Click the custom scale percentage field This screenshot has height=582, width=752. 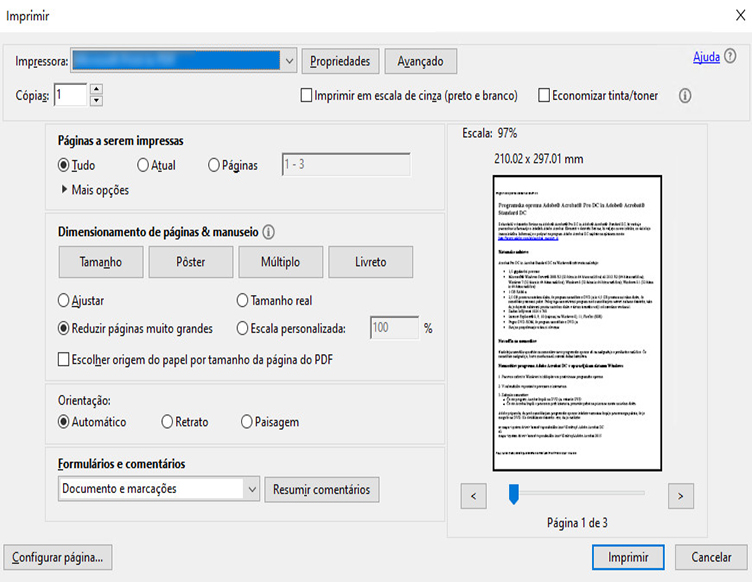pyautogui.click(x=394, y=327)
